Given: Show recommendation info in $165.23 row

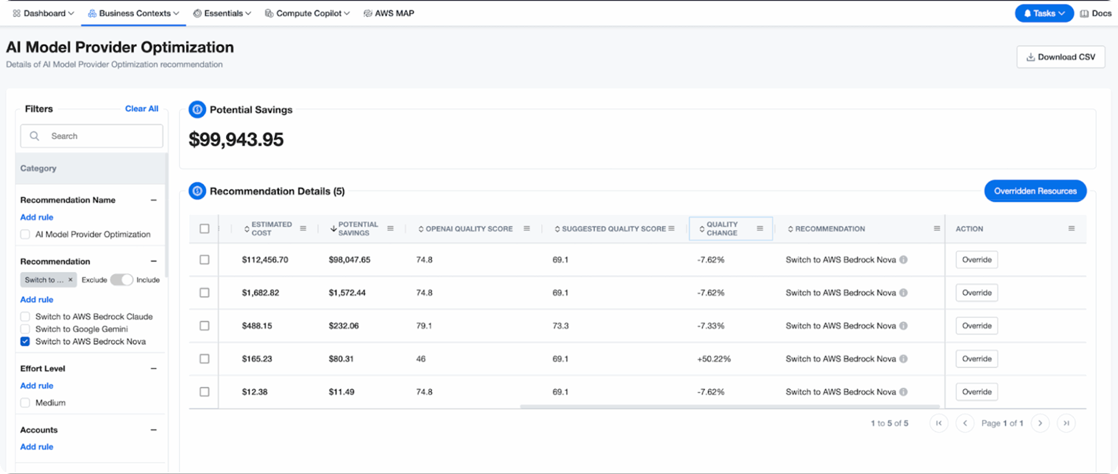Looking at the screenshot, I should click(903, 359).
